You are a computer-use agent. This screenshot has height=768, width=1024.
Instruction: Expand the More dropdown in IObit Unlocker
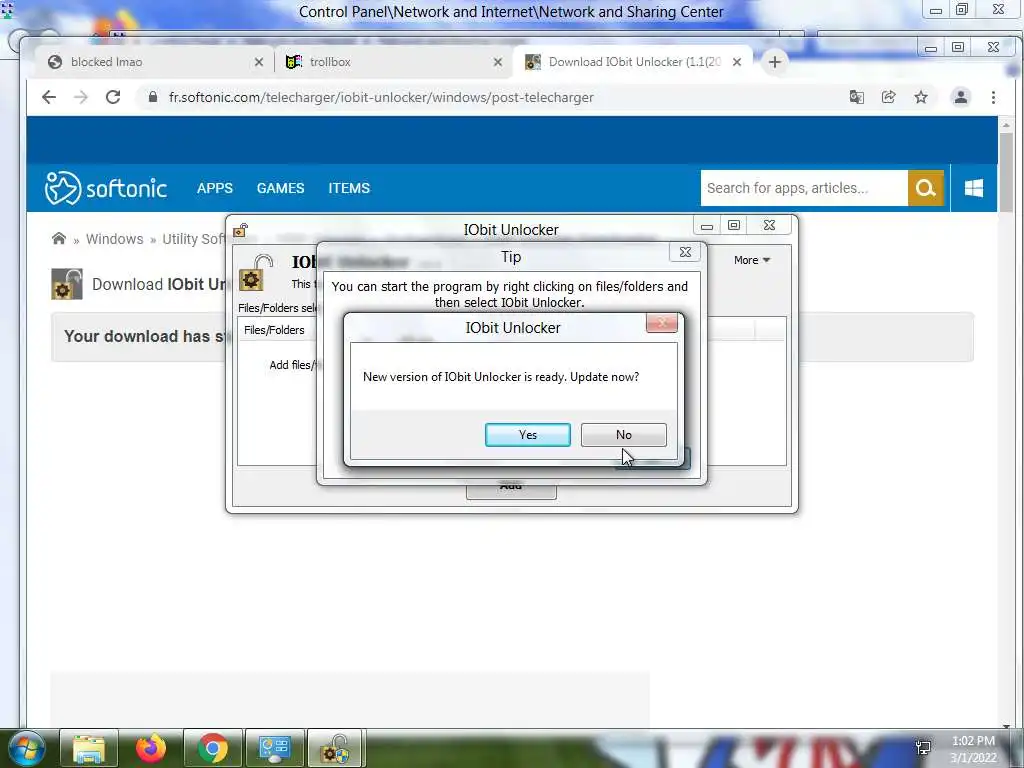tap(752, 260)
